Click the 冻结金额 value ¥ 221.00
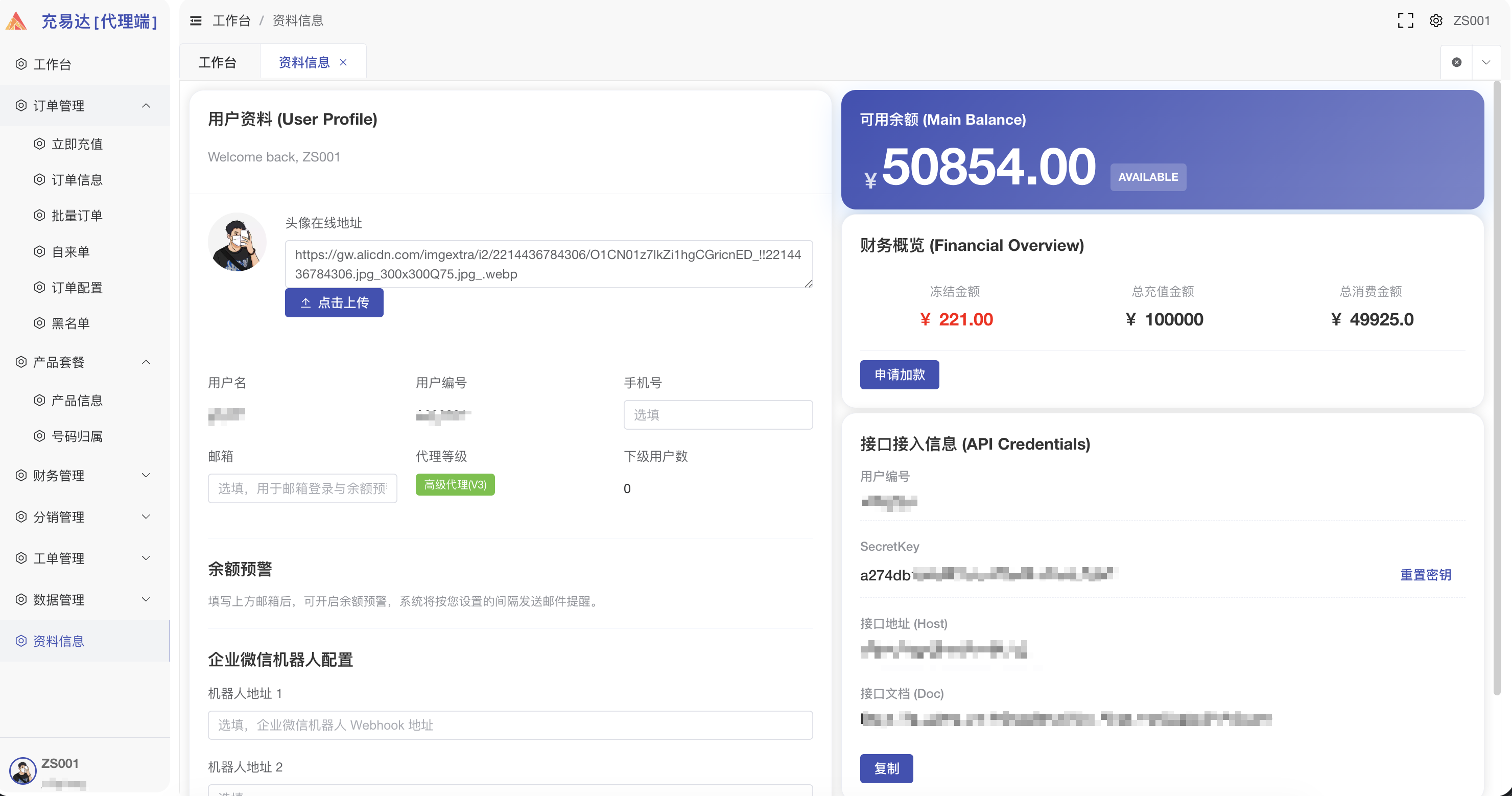This screenshot has height=796, width=1512. (956, 320)
